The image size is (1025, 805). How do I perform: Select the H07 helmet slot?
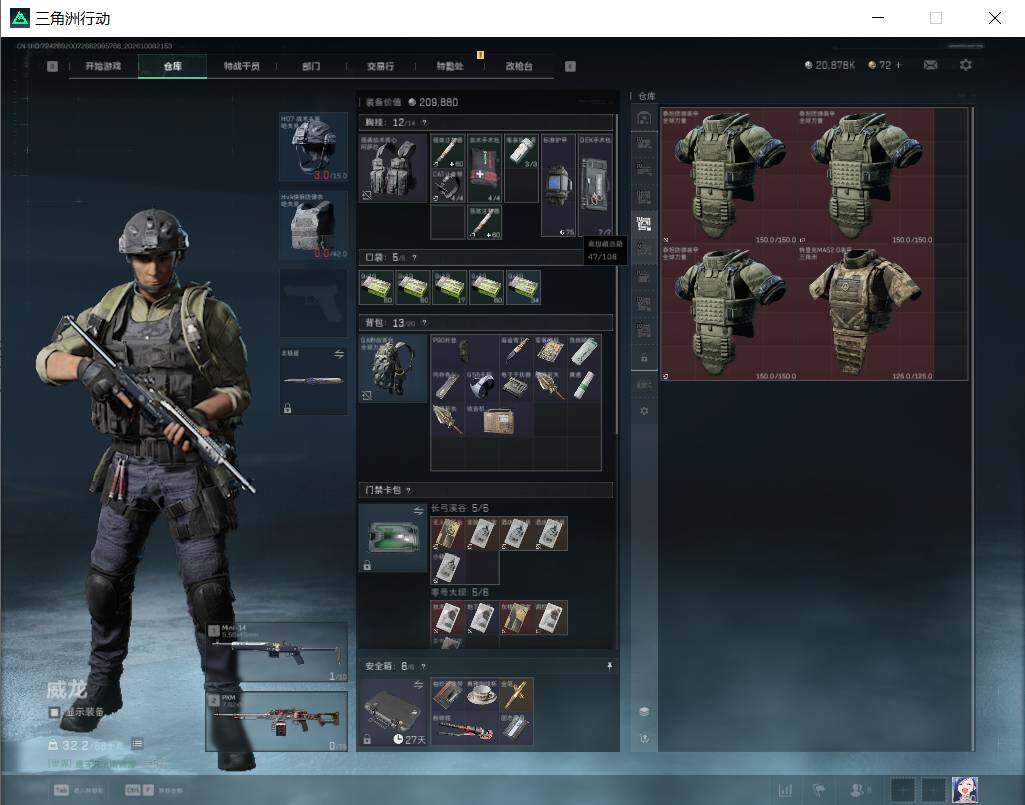tap(313, 146)
